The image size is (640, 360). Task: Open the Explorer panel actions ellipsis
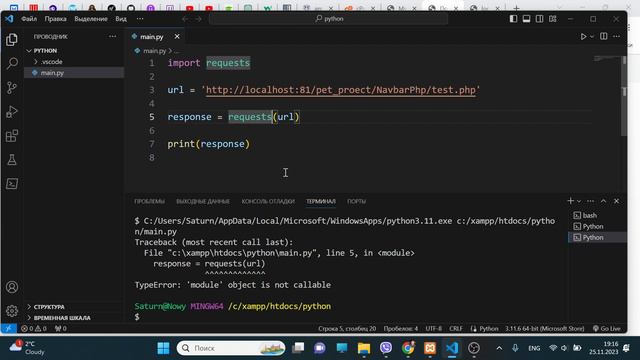[x=112, y=37]
